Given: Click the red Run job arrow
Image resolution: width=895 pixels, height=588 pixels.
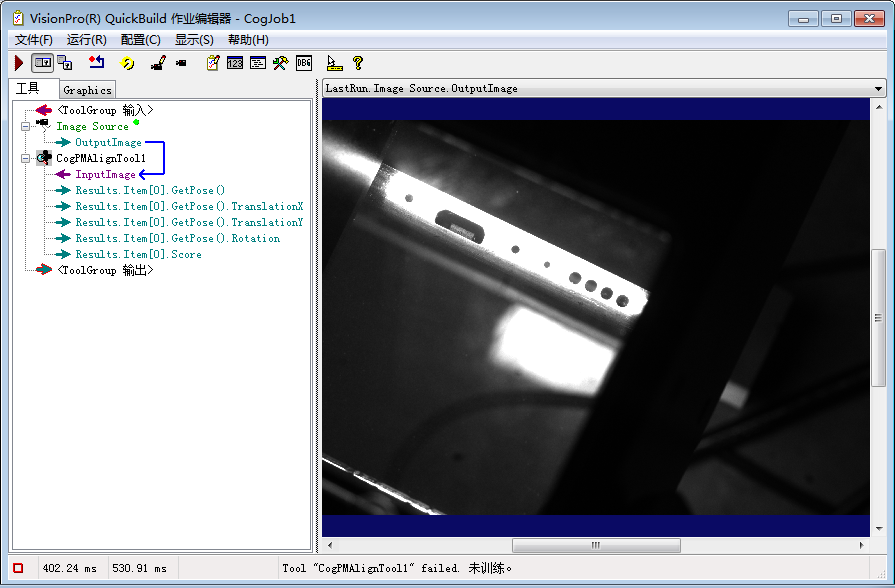Looking at the screenshot, I should click(19, 63).
